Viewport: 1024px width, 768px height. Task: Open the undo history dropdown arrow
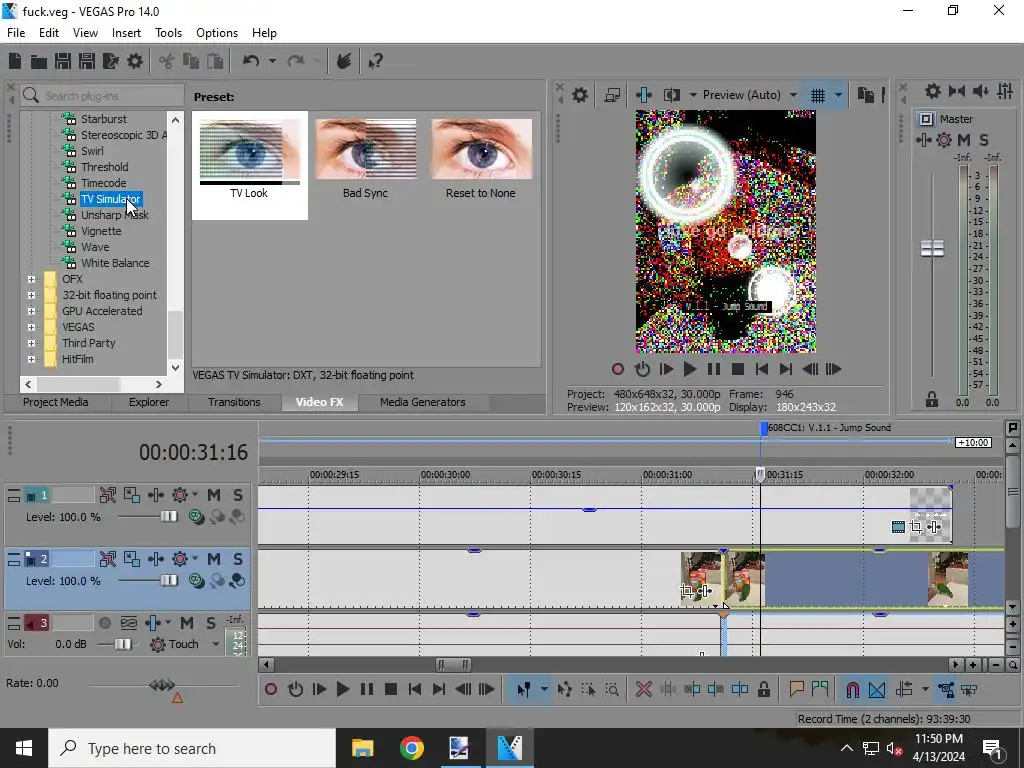click(272, 61)
